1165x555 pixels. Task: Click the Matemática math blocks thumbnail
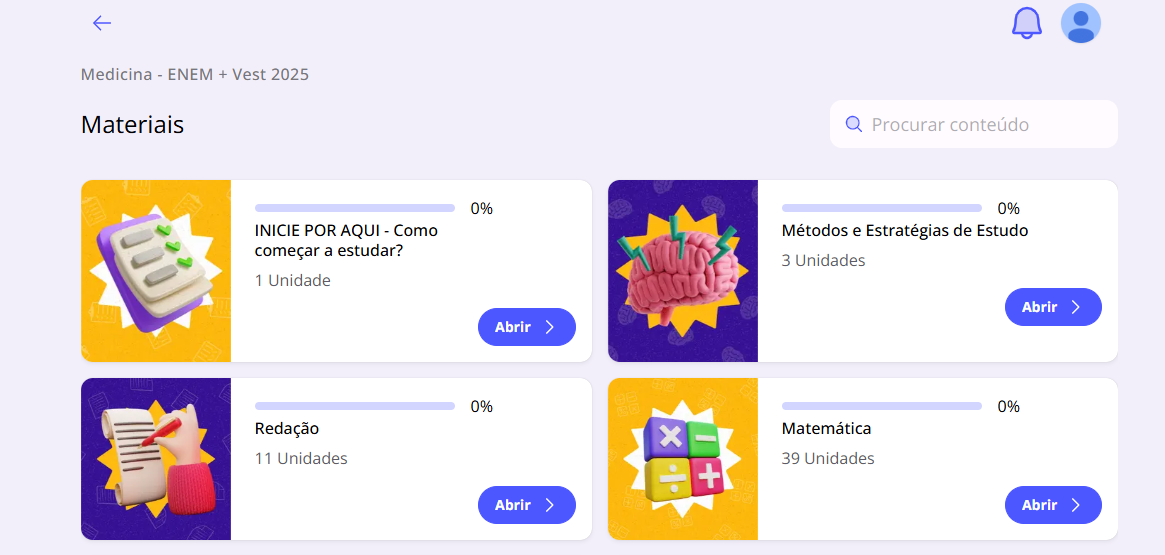(x=683, y=459)
